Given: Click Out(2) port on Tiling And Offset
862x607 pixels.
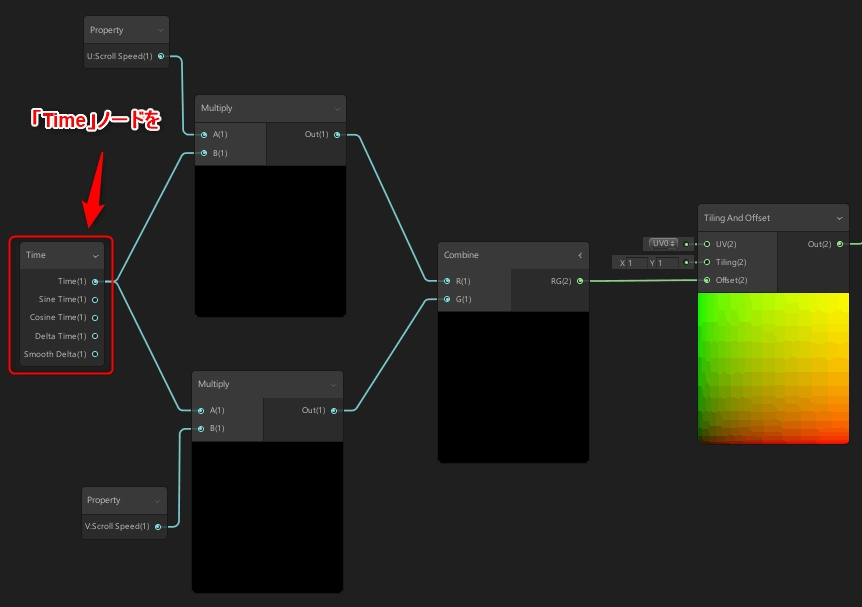Looking at the screenshot, I should click(x=840, y=244).
